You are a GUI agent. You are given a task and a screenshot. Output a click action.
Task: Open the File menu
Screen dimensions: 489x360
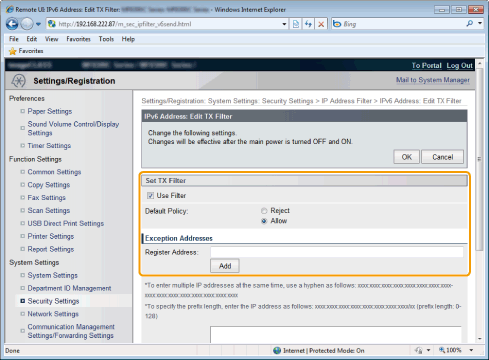[x=14, y=39]
